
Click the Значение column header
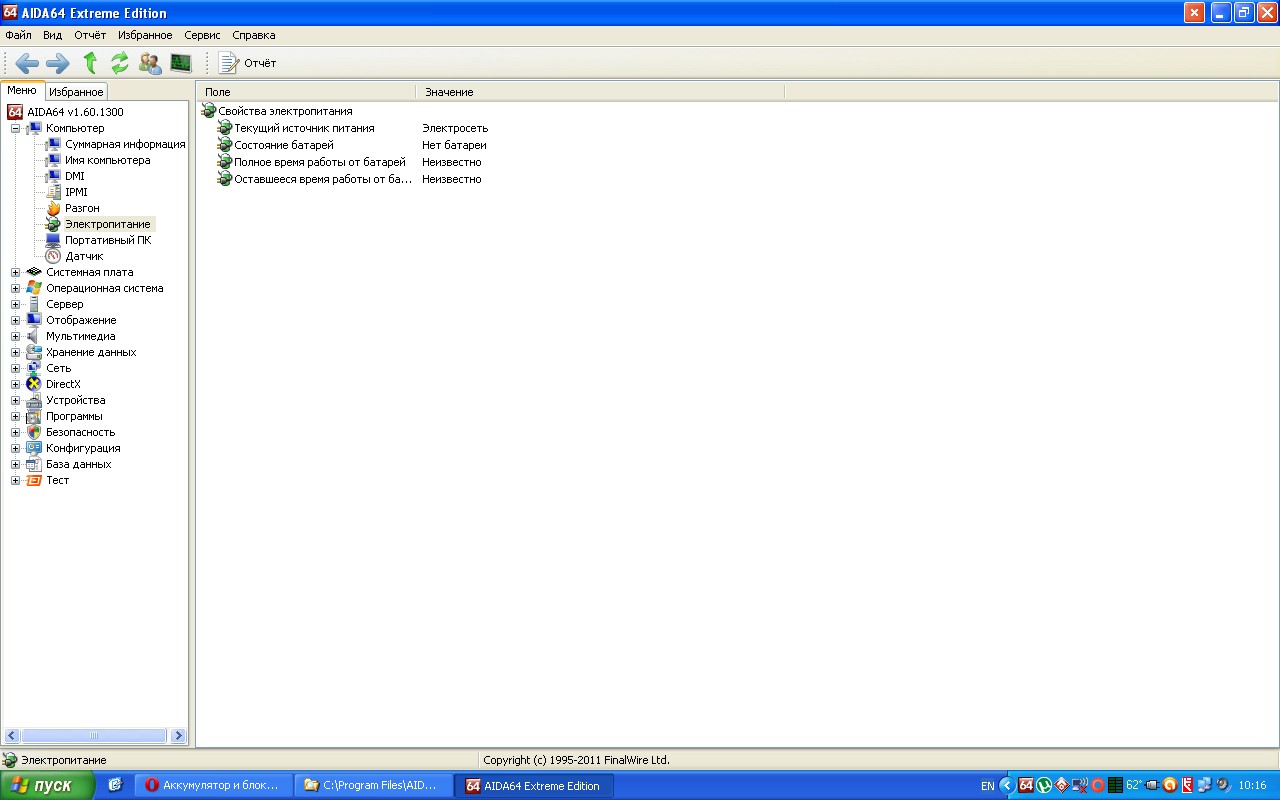click(600, 92)
